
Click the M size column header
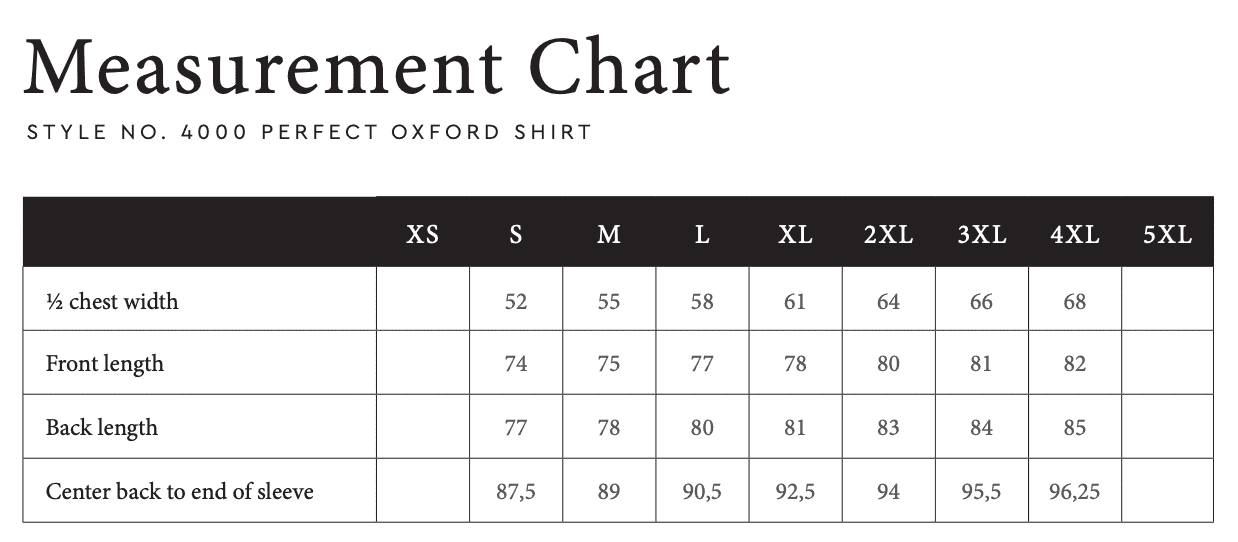(x=609, y=235)
